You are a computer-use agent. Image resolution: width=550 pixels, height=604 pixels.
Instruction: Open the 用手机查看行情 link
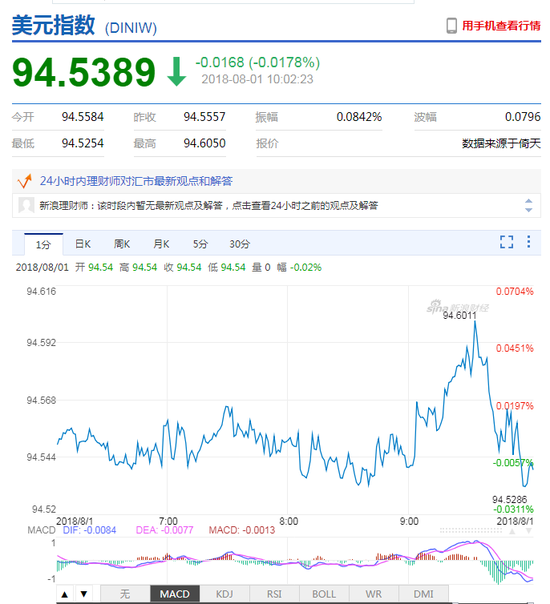point(501,26)
